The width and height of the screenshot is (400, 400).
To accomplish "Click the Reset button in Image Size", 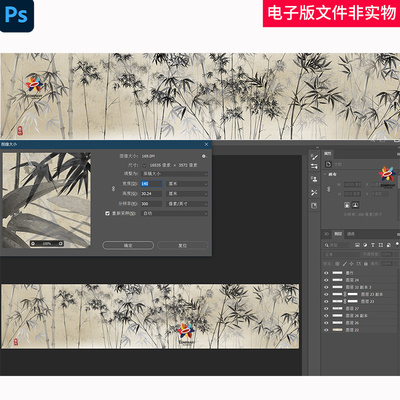I will click(183, 245).
